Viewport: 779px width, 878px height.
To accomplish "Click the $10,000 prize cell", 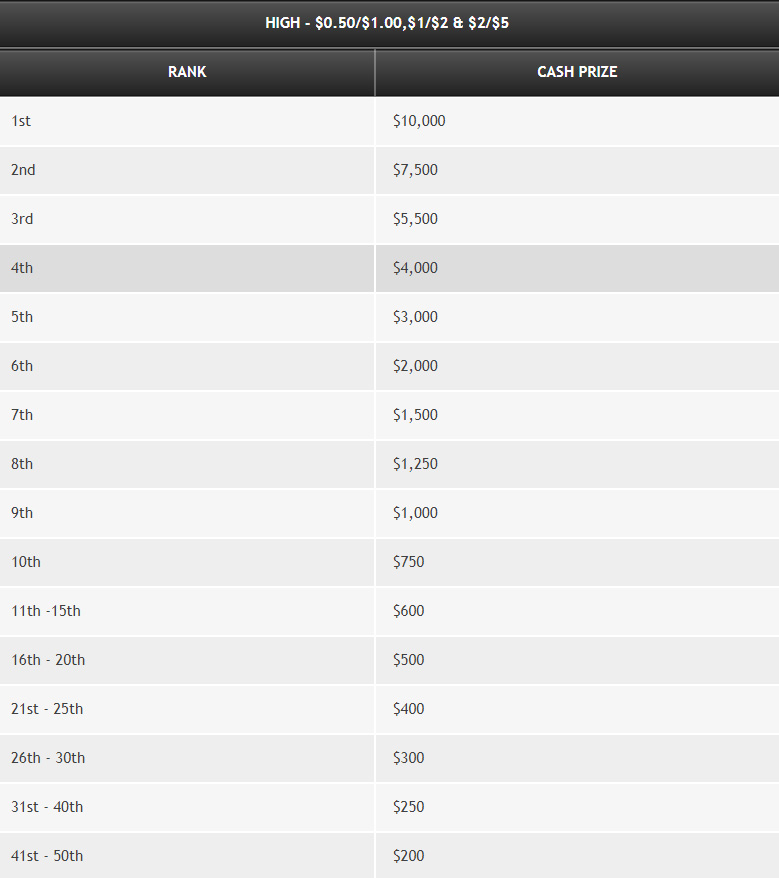I will point(577,121).
